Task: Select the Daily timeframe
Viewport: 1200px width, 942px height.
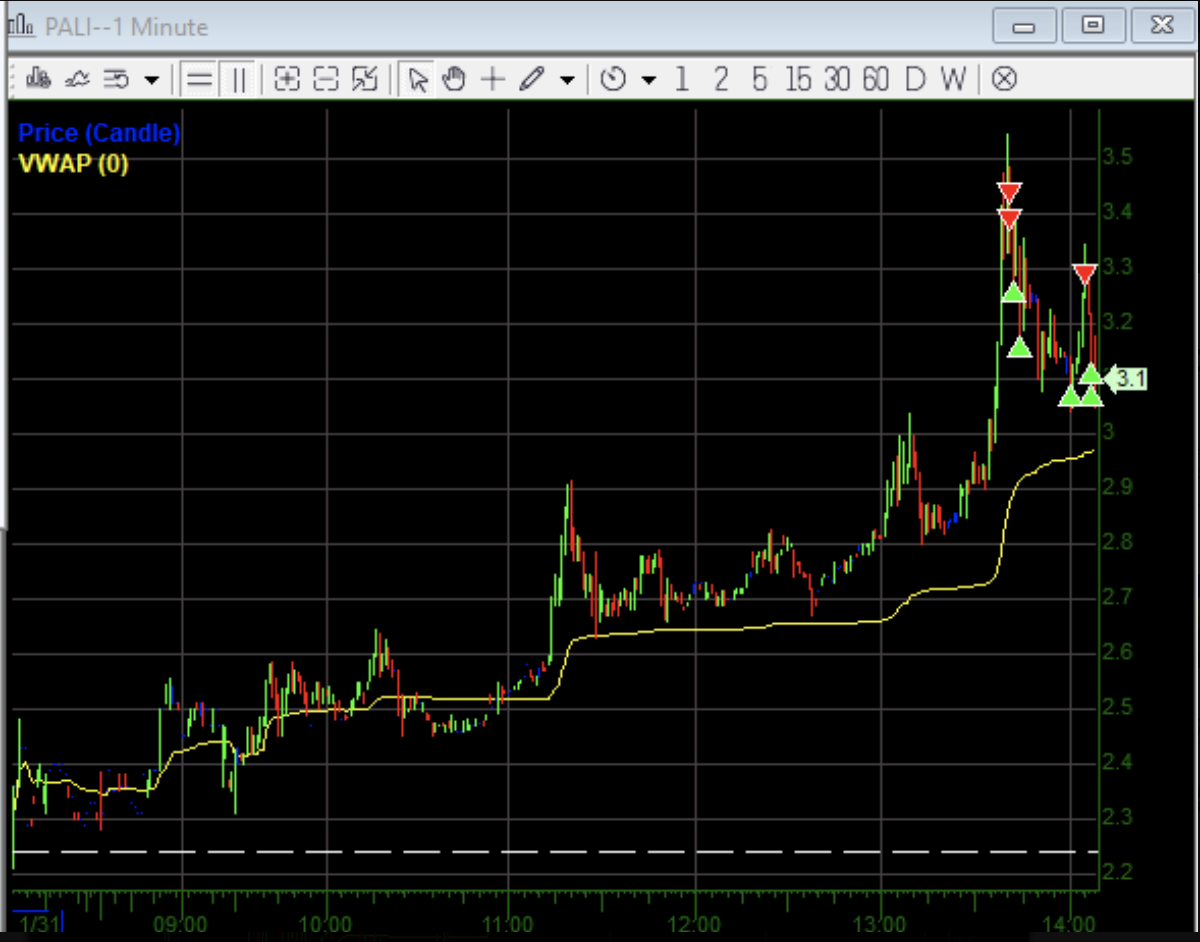Action: pyautogui.click(x=915, y=79)
